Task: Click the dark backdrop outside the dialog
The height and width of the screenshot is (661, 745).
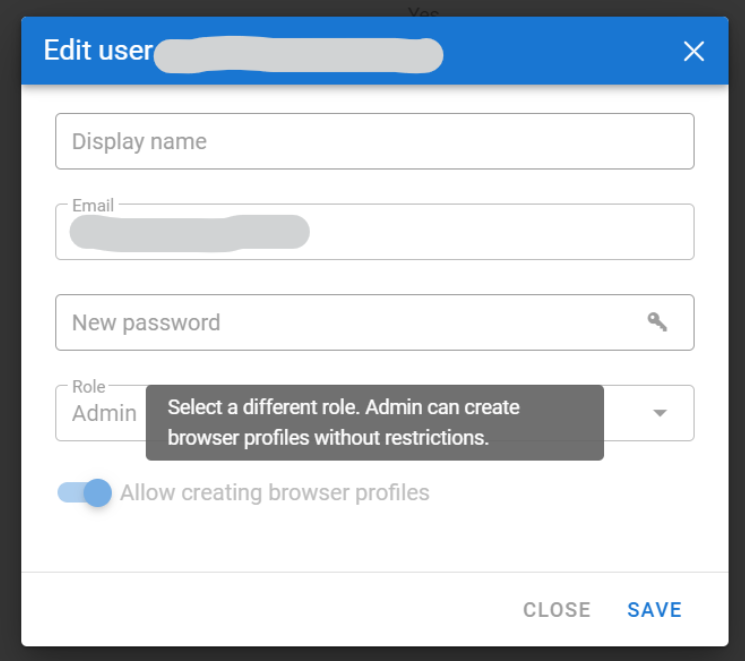Action: click(x=10, y=330)
